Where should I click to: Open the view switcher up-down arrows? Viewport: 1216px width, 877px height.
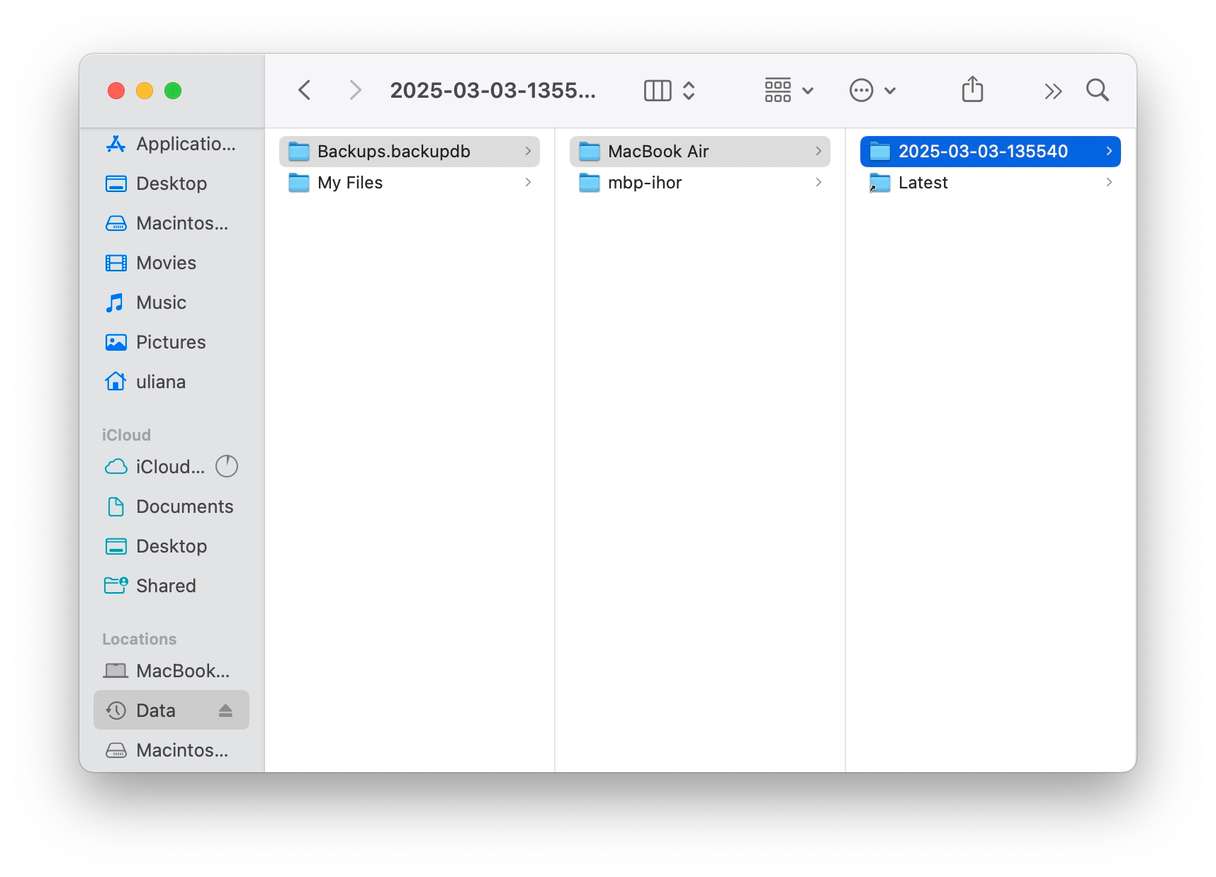[x=689, y=91]
